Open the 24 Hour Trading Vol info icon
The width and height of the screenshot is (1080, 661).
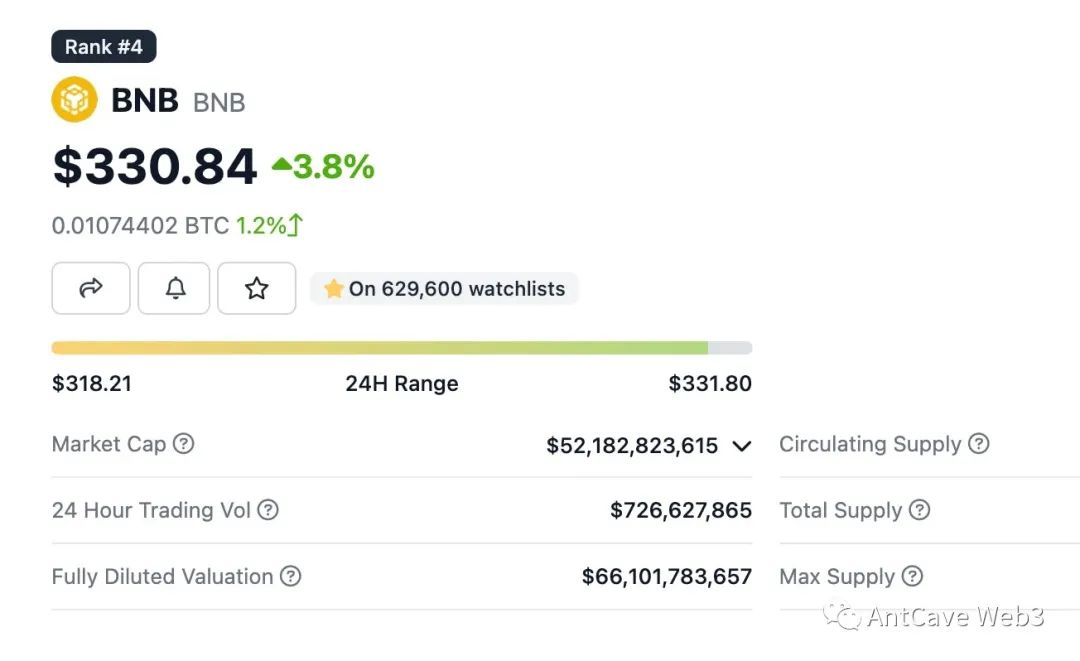pos(268,510)
